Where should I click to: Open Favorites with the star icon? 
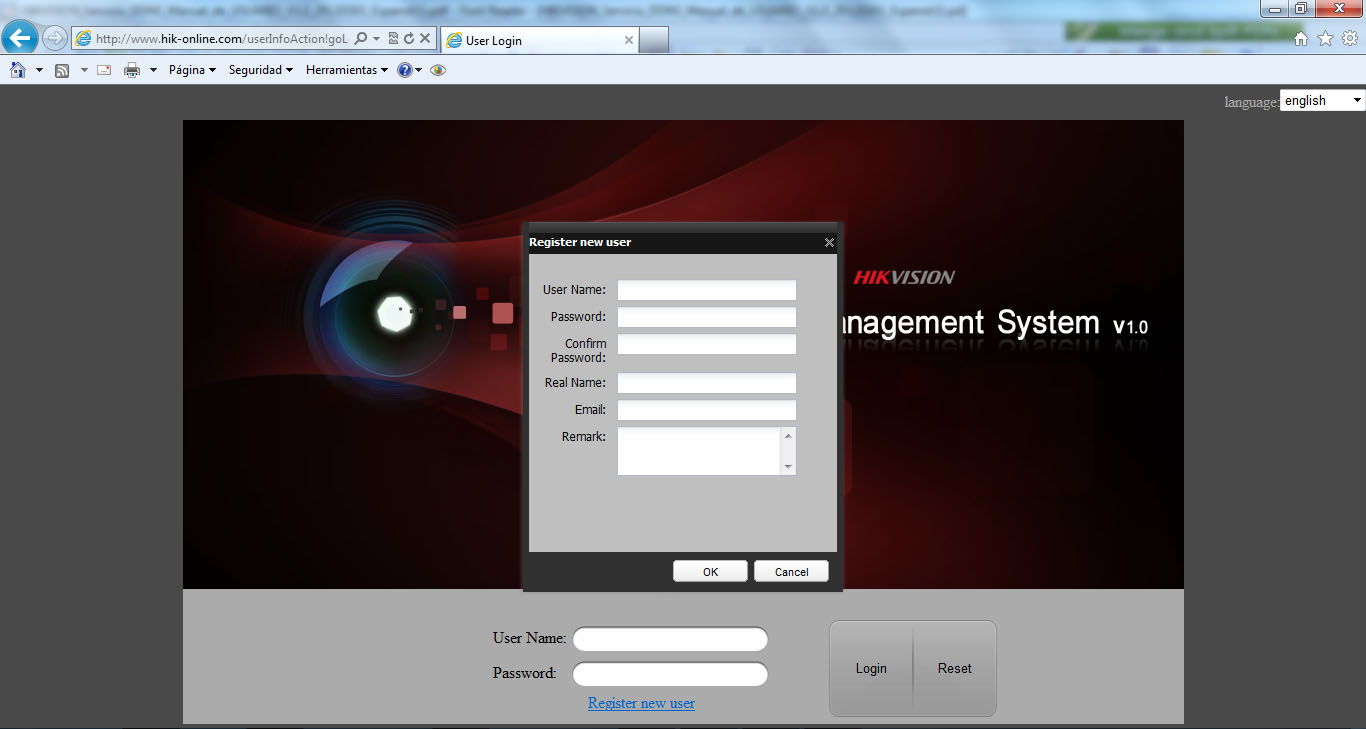coord(1325,39)
